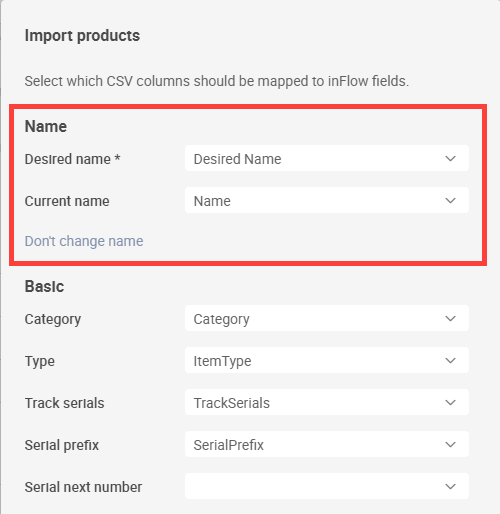
Task: Open the Type dropdown showing ItemType
Action: [x=327, y=360]
